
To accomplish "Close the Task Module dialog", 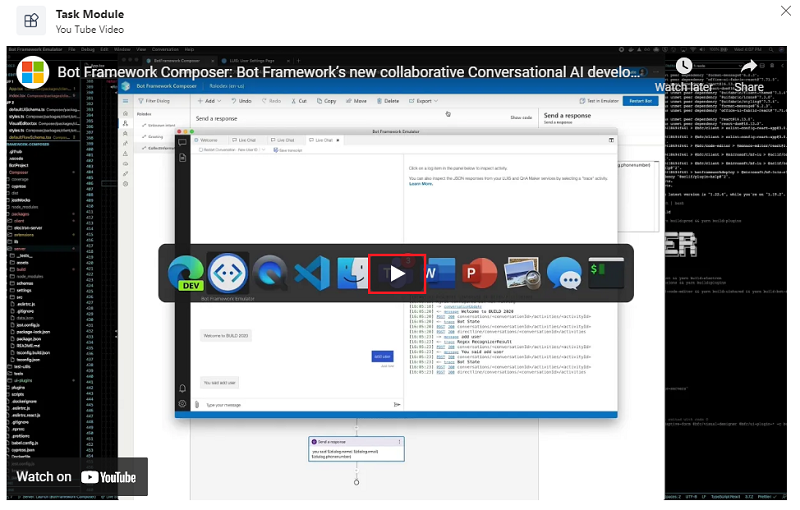I will pyautogui.click(x=786, y=11).
